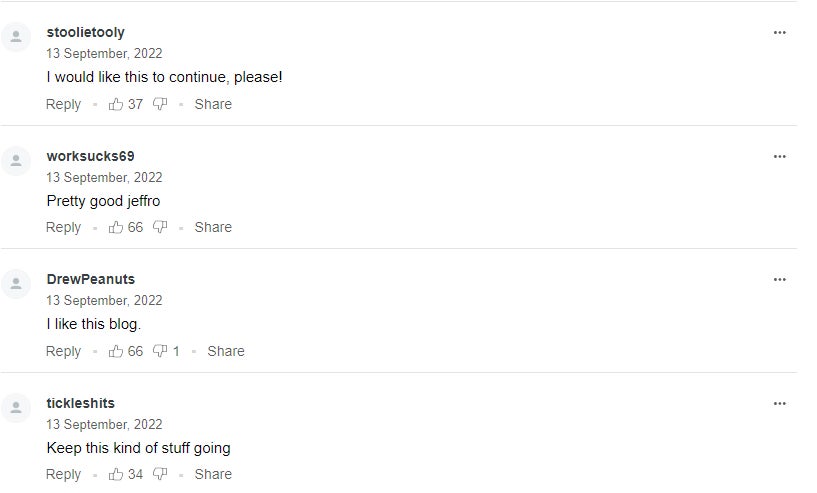Open three-dot menu on worksucks69's comment
The height and width of the screenshot is (493, 817).
pos(779,156)
